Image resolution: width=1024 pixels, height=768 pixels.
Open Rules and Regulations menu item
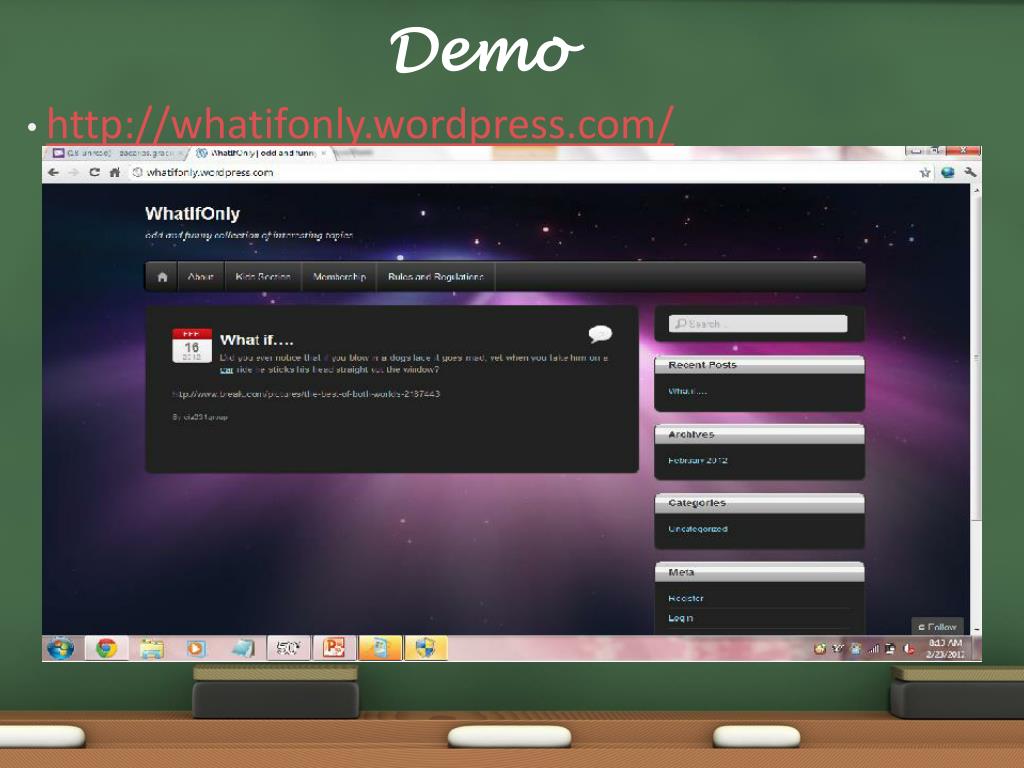tap(436, 277)
